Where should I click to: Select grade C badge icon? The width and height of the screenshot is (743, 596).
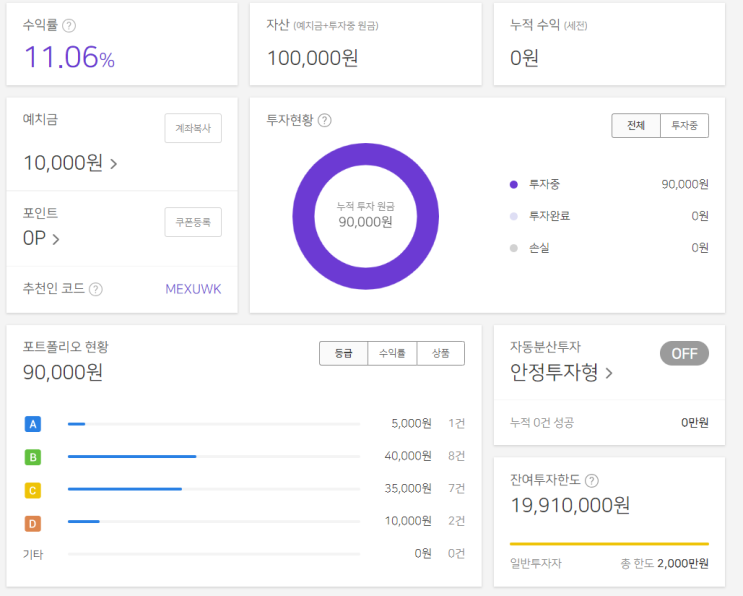(x=33, y=490)
